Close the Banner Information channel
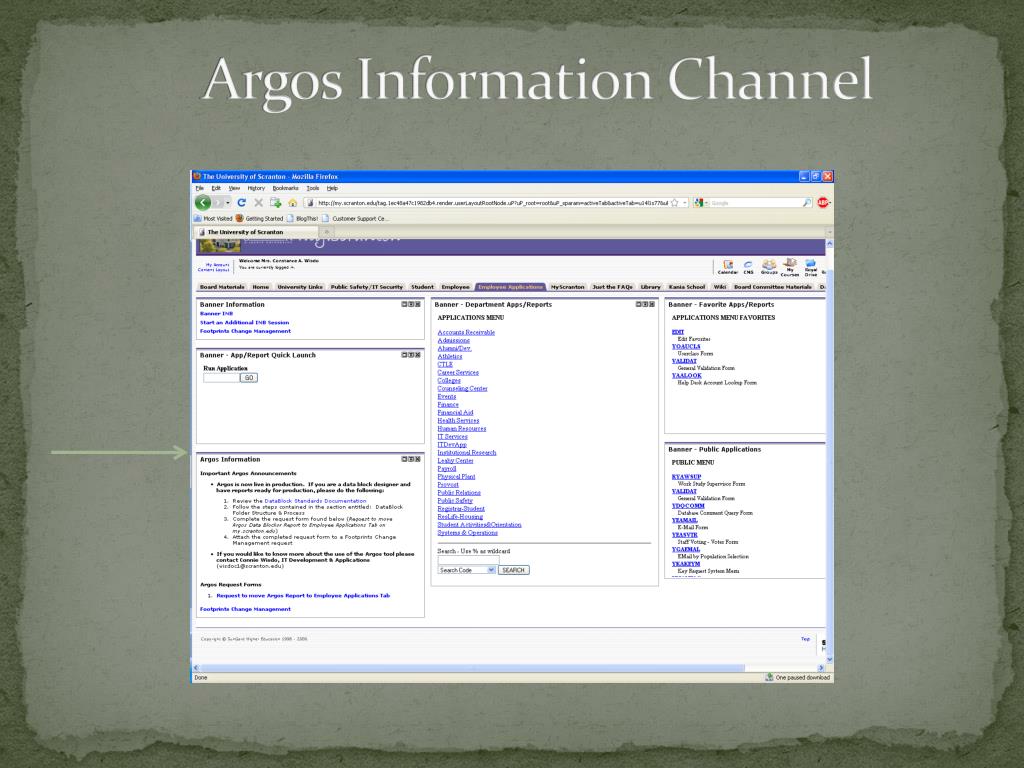This screenshot has width=1024, height=768. tap(418, 304)
